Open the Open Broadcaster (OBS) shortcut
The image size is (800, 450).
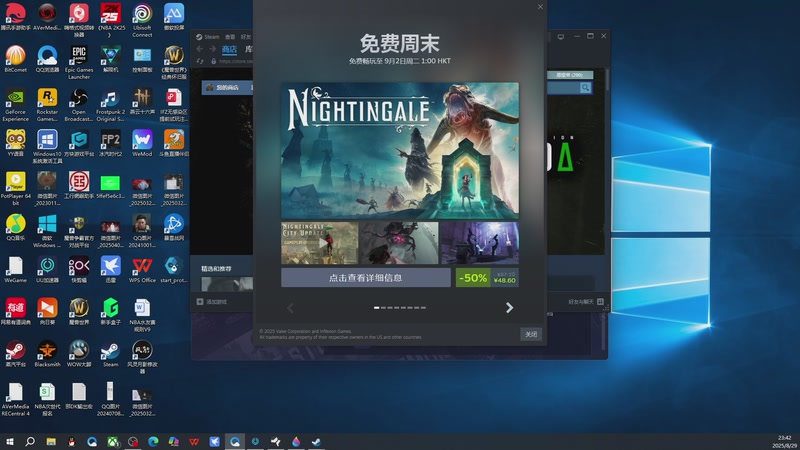pyautogui.click(x=79, y=105)
